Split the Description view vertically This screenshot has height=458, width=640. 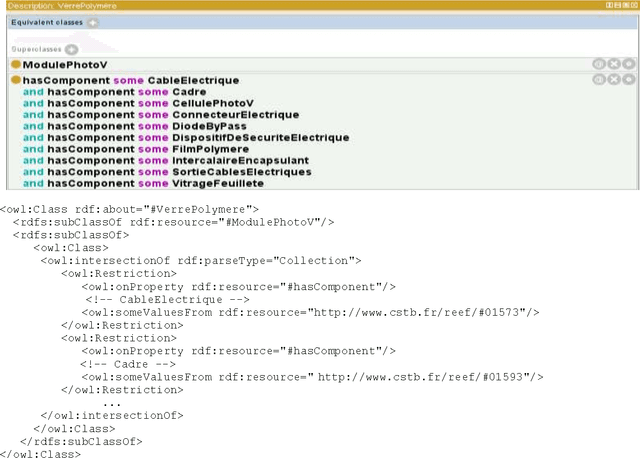(x=609, y=5)
